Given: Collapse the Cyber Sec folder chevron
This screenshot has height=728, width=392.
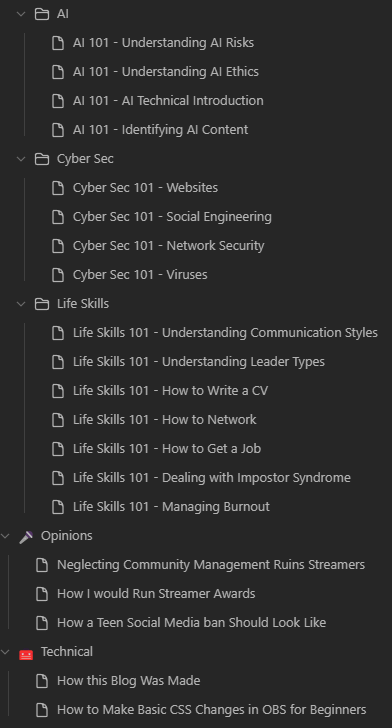Looking at the screenshot, I should [21, 159].
